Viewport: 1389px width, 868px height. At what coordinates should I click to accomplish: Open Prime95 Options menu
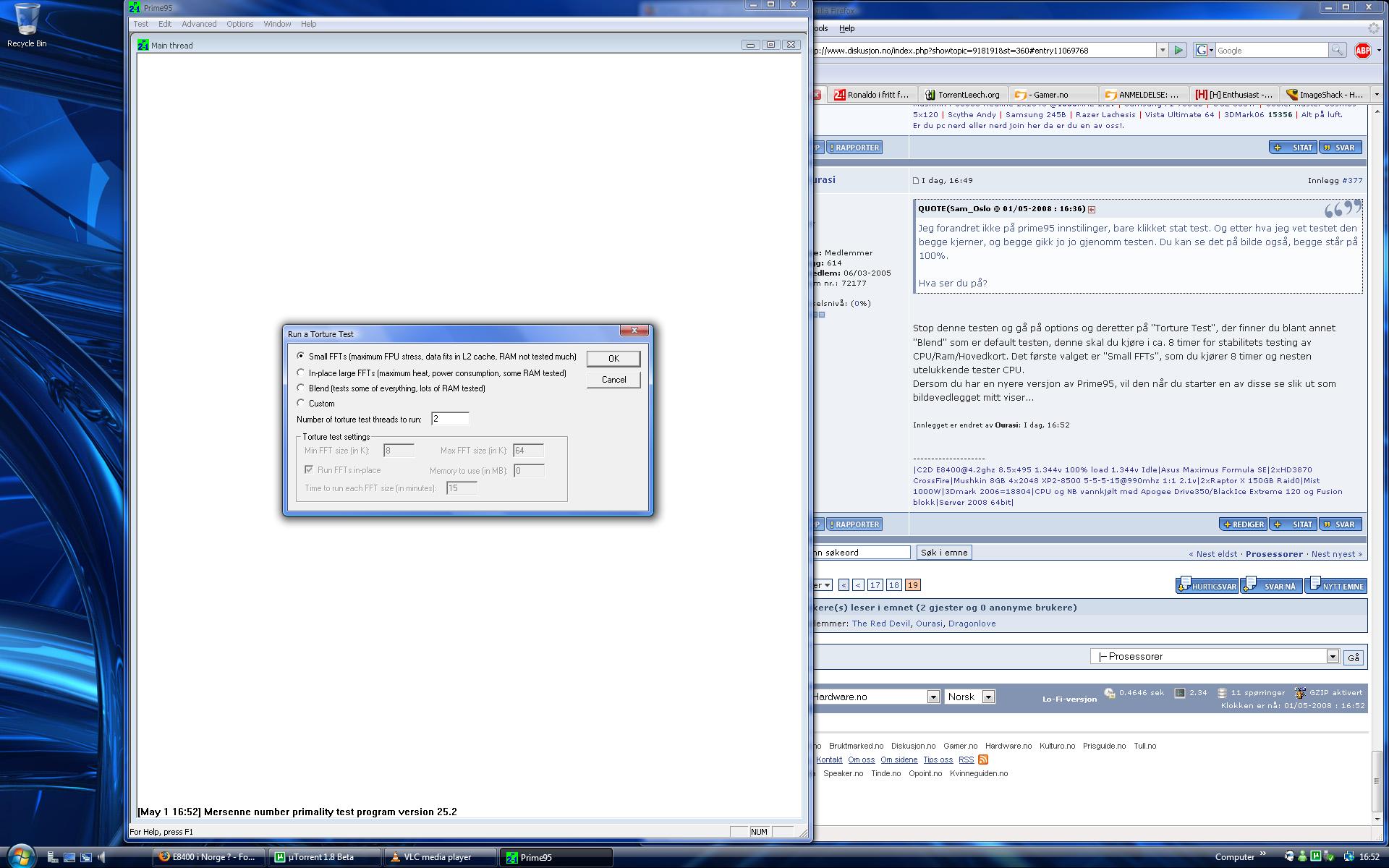(239, 24)
